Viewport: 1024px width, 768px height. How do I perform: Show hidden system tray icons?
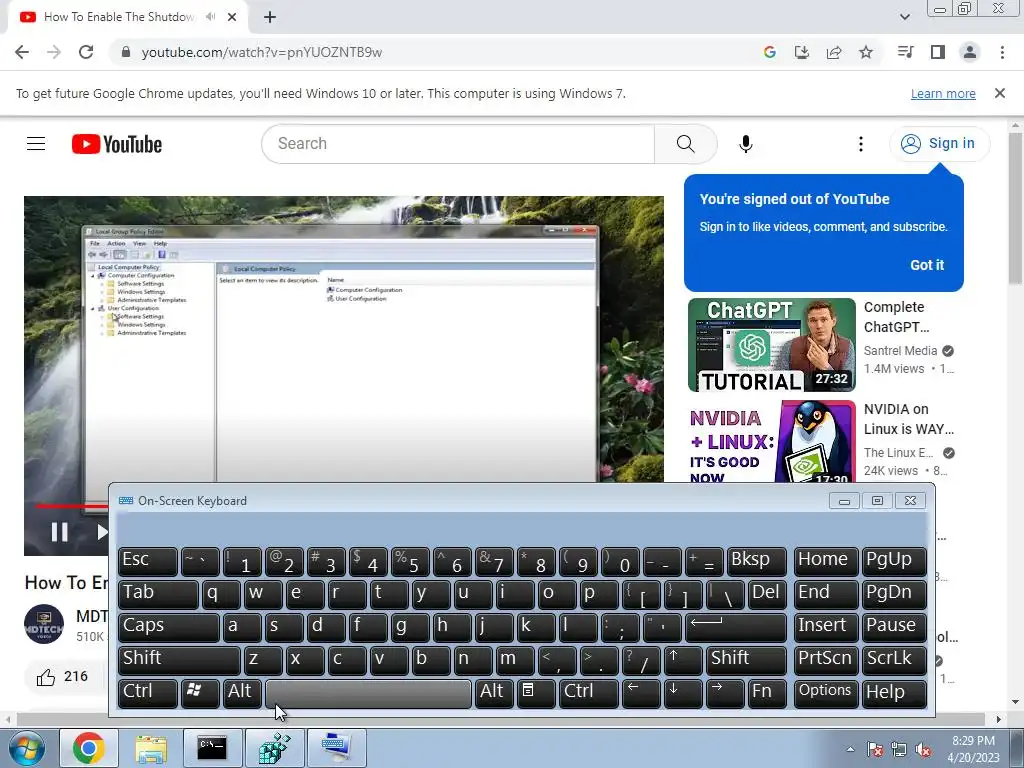click(x=850, y=749)
